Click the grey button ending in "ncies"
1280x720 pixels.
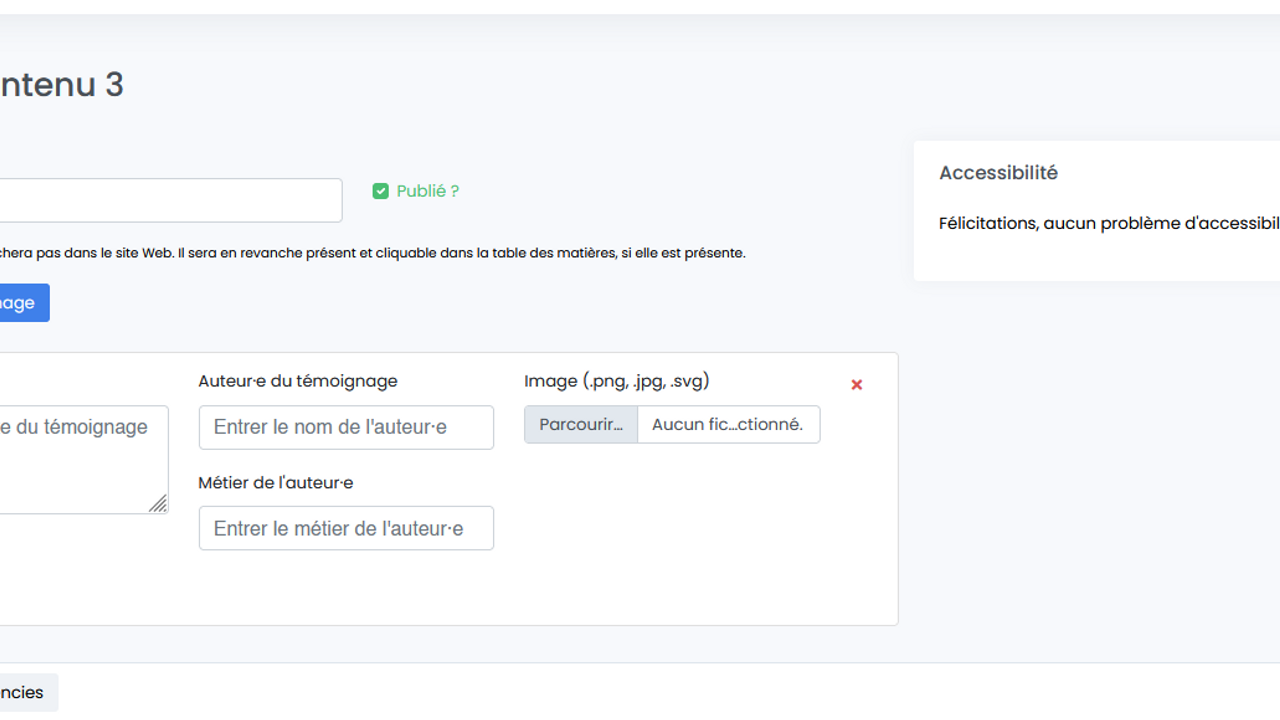[24, 693]
